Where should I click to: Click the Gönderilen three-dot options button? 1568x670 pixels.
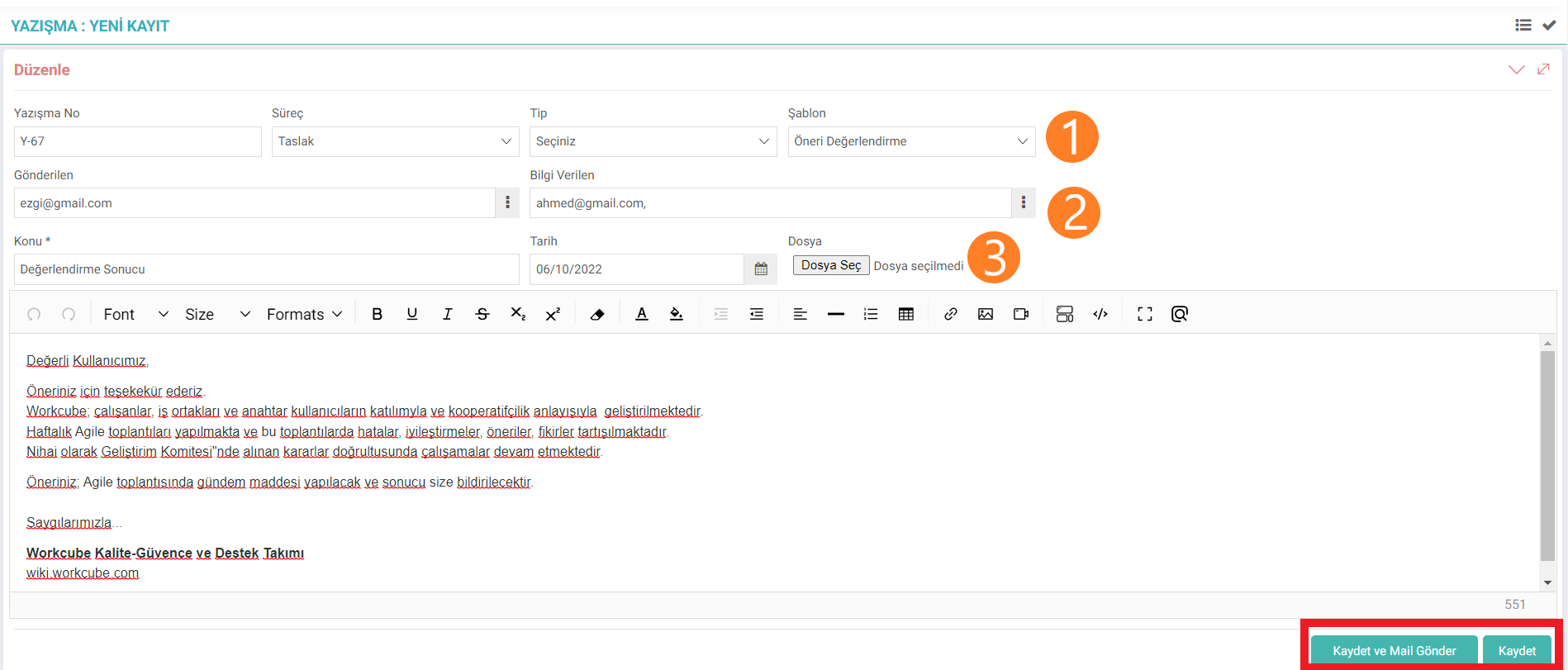coord(507,202)
